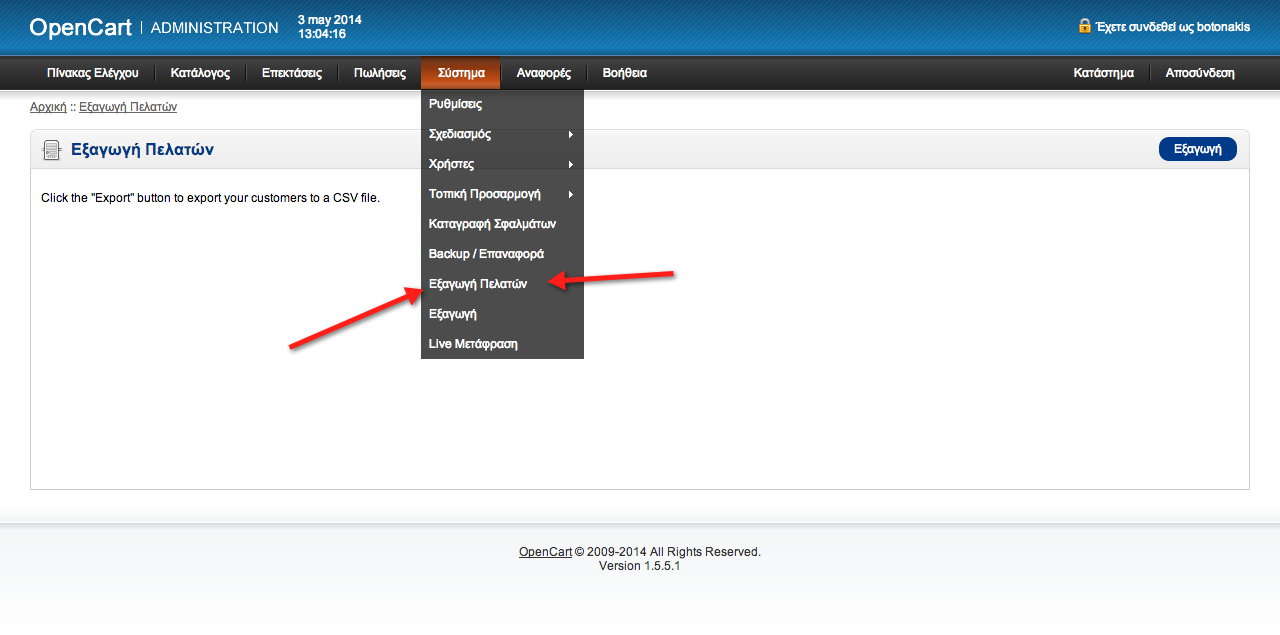
Task: Go to Κατάστημα storefront link
Action: coord(1103,73)
